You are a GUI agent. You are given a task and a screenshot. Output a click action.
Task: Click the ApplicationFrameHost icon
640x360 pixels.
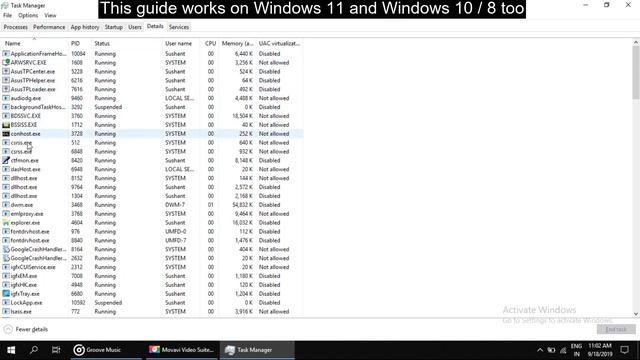click(6, 54)
